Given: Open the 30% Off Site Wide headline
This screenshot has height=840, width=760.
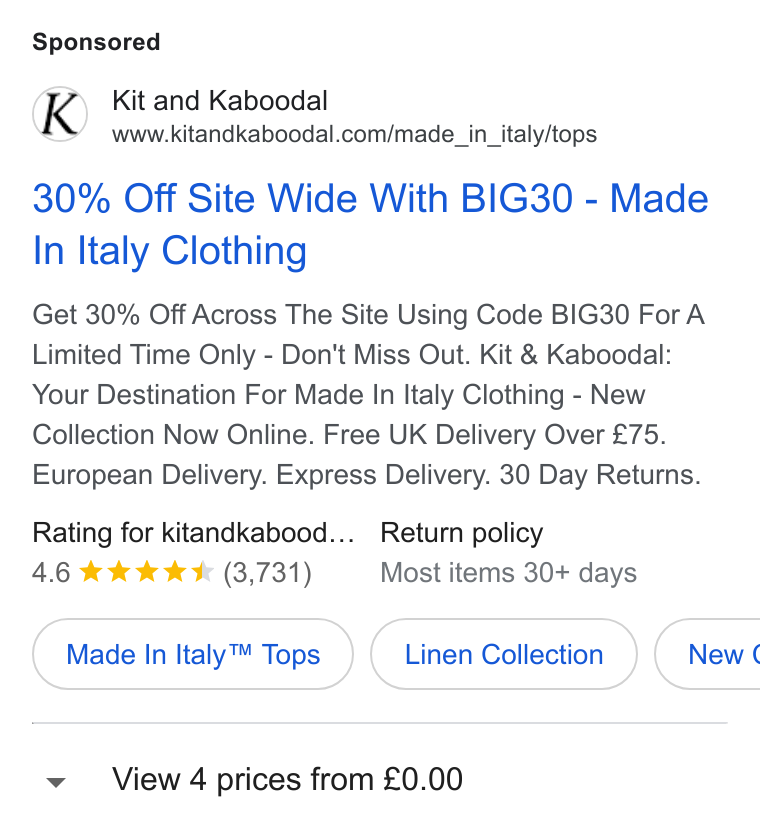Looking at the screenshot, I should pyautogui.click(x=370, y=224).
